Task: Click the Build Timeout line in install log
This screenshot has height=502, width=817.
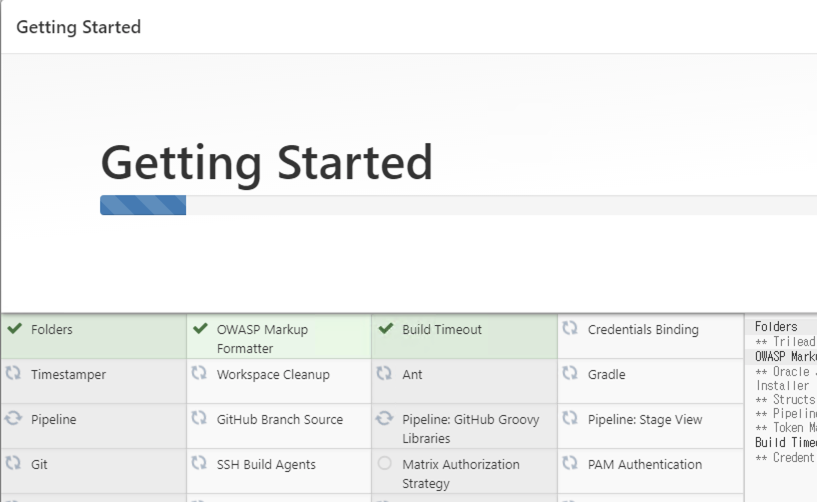Action: 786,443
